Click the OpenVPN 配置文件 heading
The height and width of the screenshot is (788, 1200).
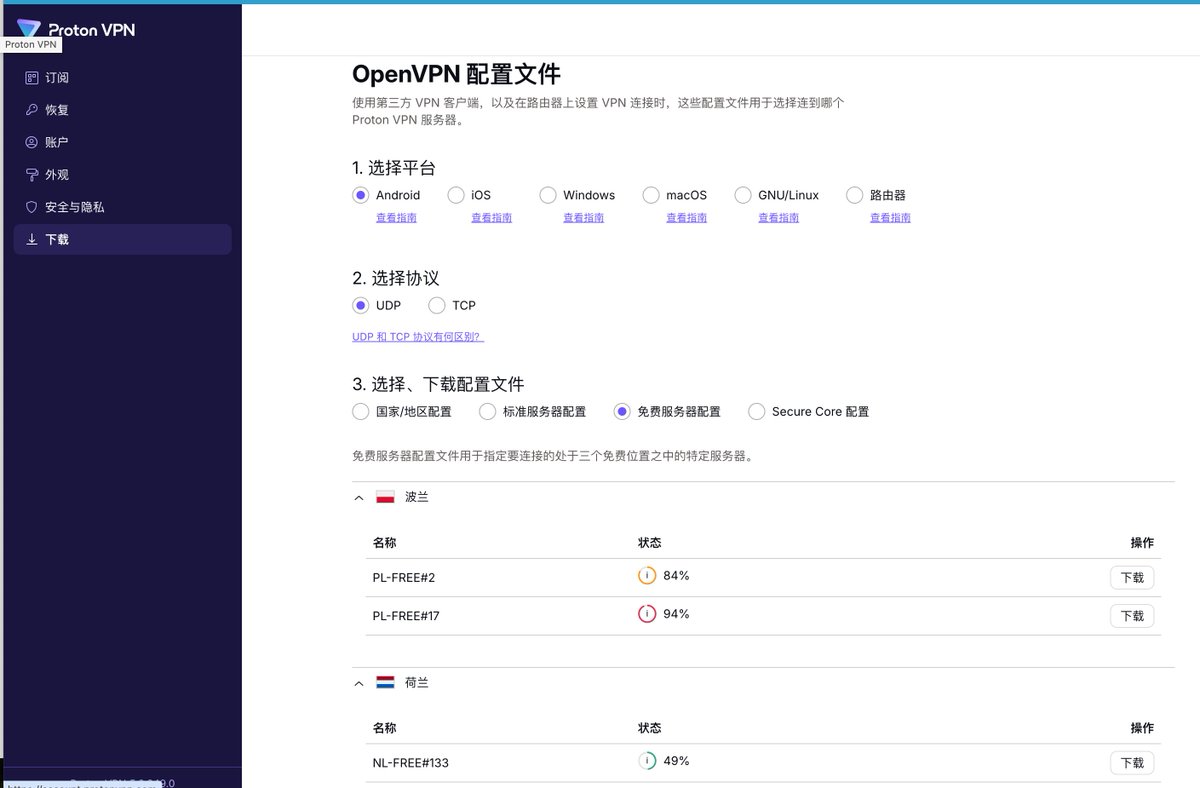(x=456, y=74)
